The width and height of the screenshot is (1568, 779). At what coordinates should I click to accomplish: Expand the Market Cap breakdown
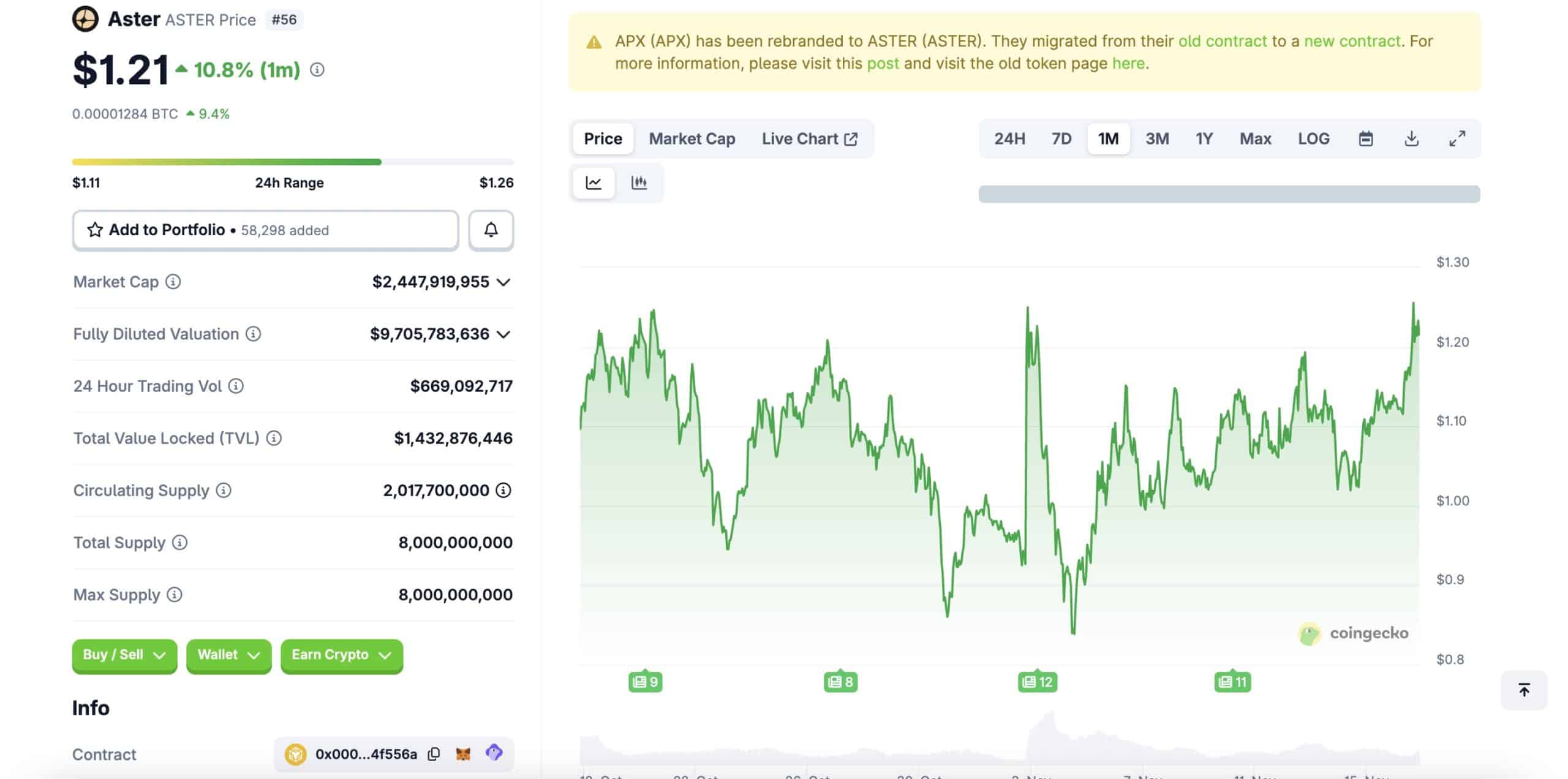click(504, 282)
